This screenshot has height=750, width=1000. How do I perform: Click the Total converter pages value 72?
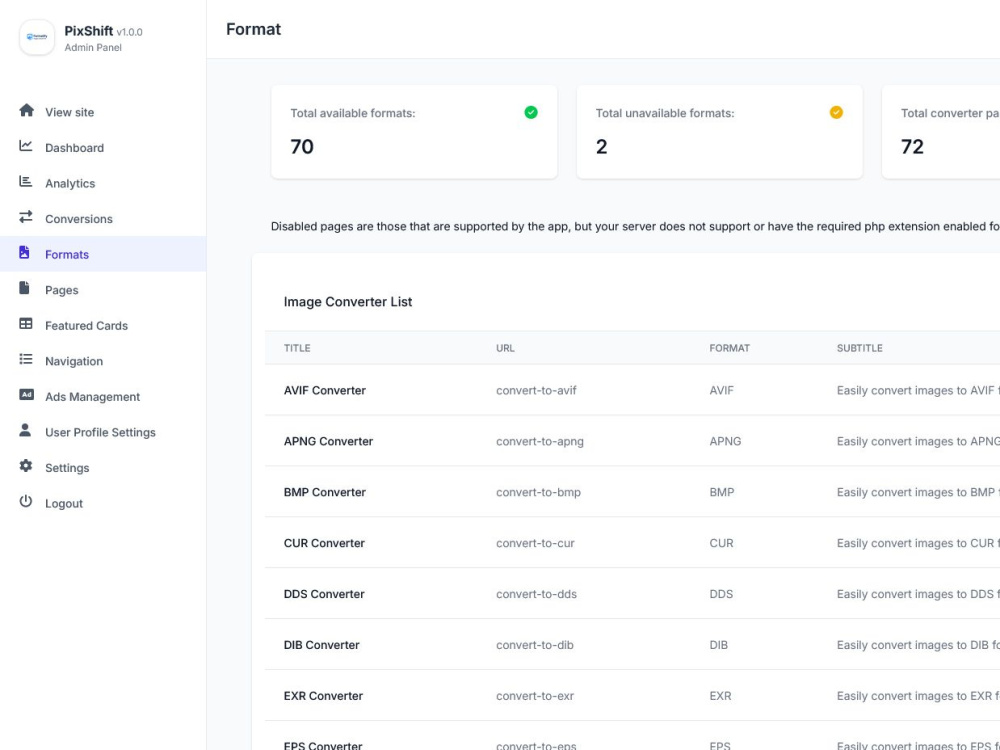912,147
